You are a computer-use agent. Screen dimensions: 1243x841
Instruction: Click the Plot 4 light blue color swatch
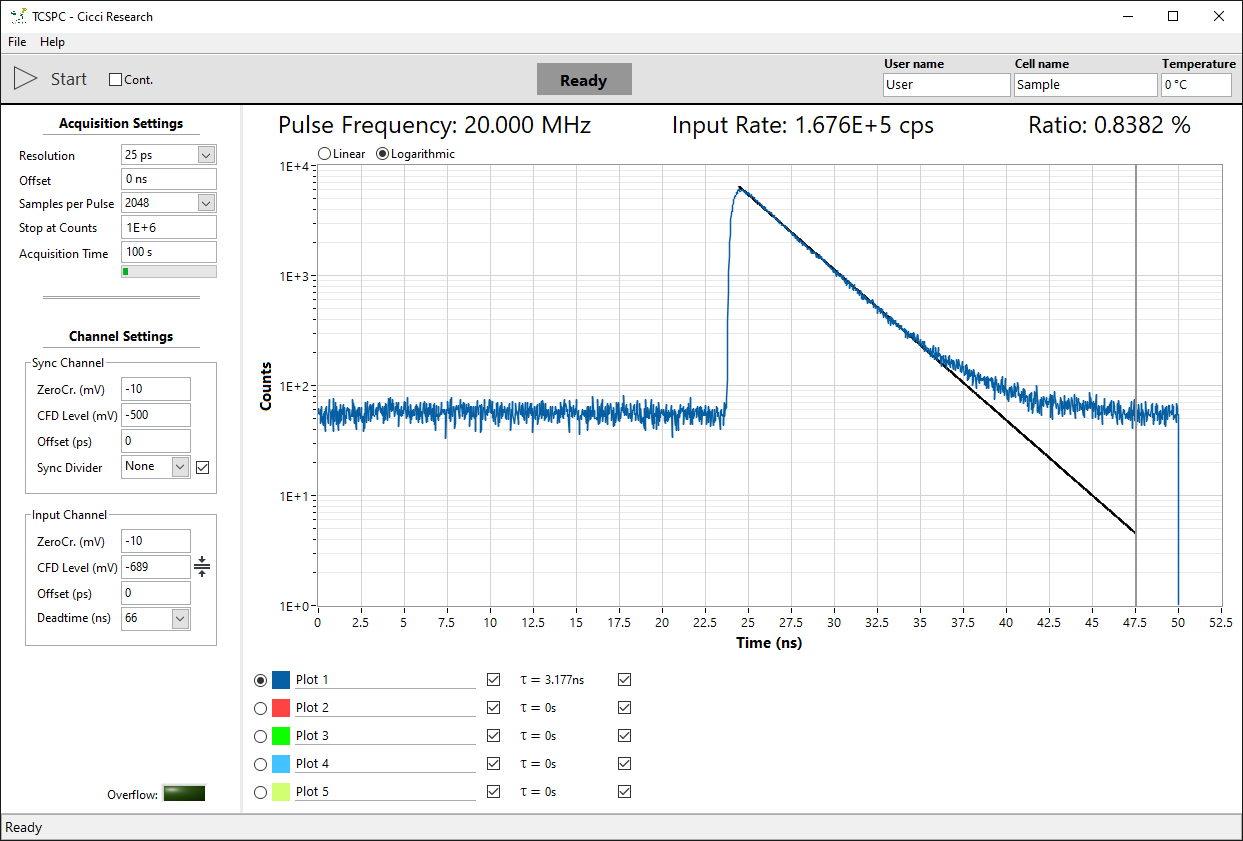pos(281,764)
